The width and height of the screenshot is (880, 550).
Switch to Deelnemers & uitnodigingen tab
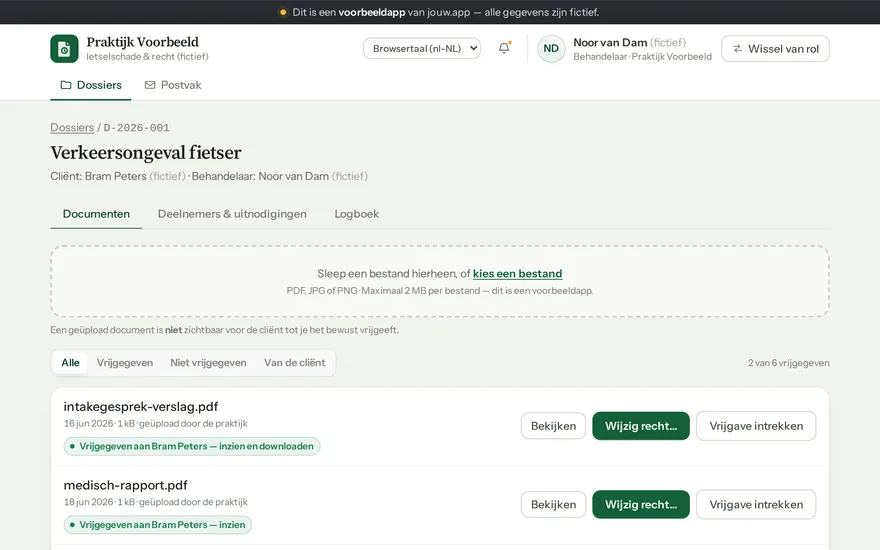(232, 214)
